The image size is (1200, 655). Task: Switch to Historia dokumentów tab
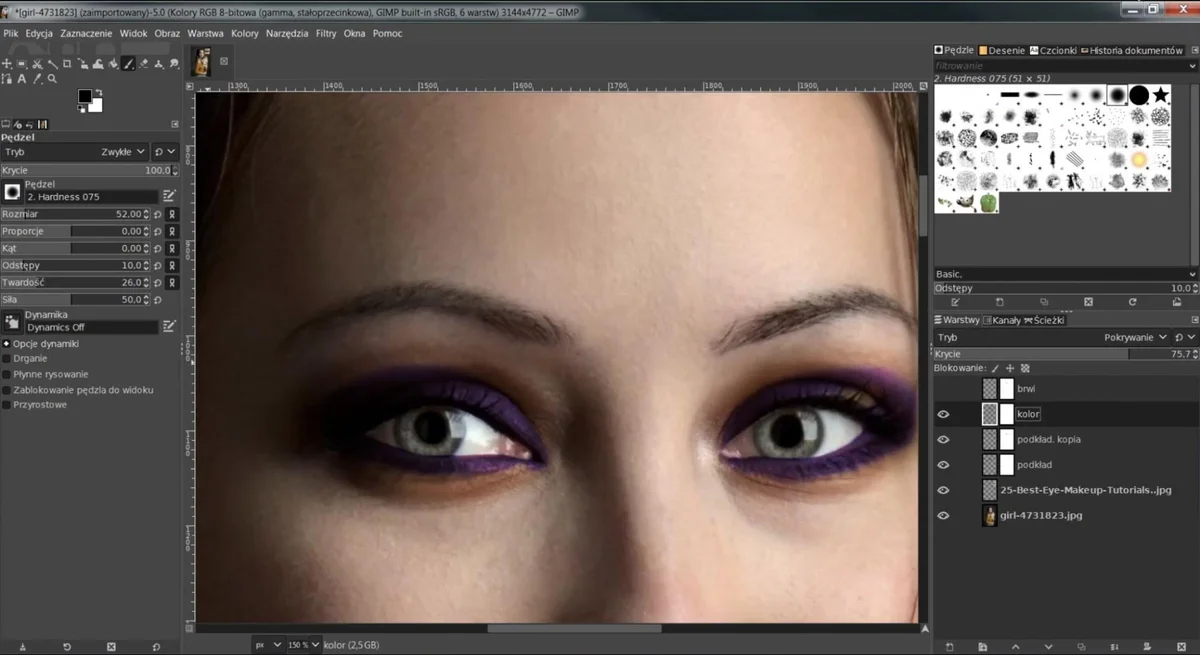point(1131,50)
